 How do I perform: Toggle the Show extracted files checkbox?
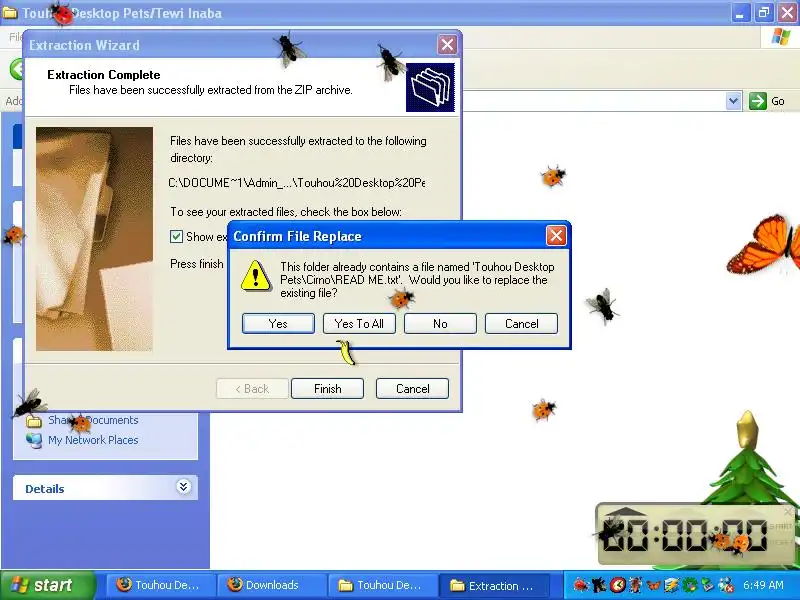click(x=177, y=236)
